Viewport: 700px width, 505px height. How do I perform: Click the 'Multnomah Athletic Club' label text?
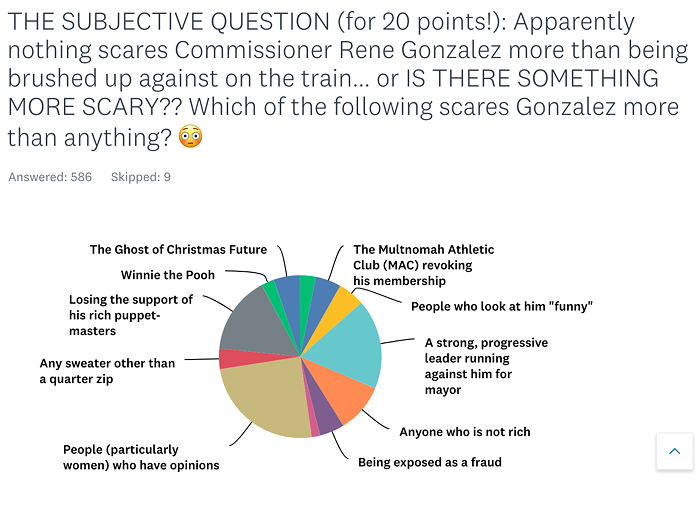(423, 265)
